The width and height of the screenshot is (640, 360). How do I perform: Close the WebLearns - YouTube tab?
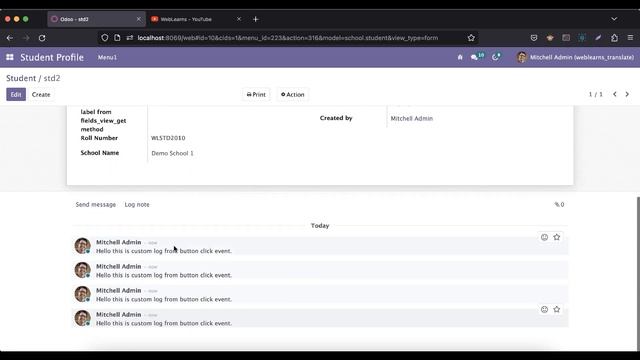tap(239, 19)
